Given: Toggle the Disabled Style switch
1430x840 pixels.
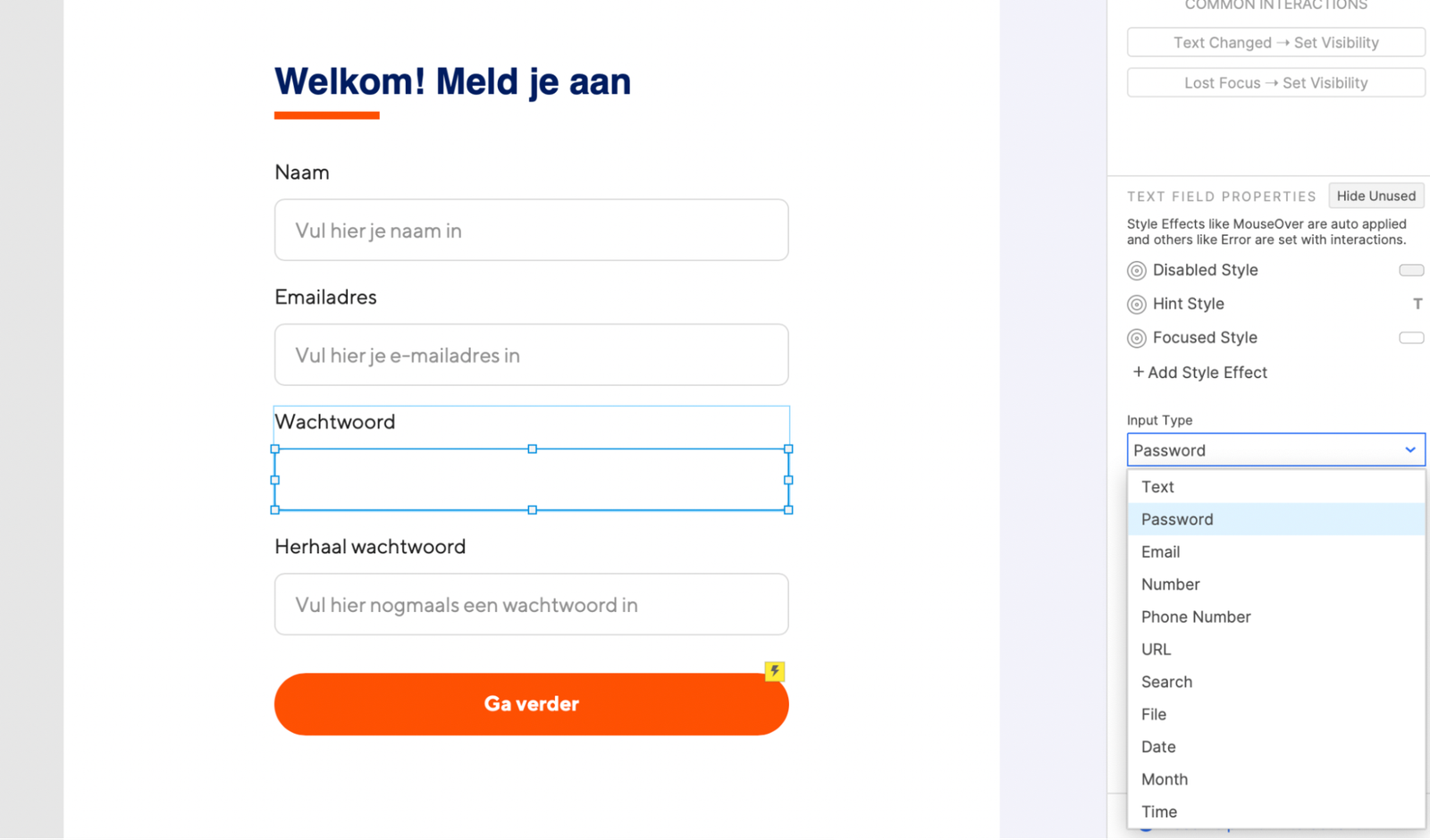Looking at the screenshot, I should 1410,270.
